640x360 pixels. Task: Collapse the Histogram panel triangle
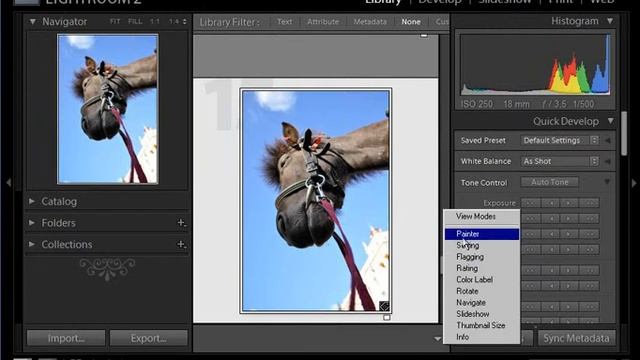(x=610, y=21)
